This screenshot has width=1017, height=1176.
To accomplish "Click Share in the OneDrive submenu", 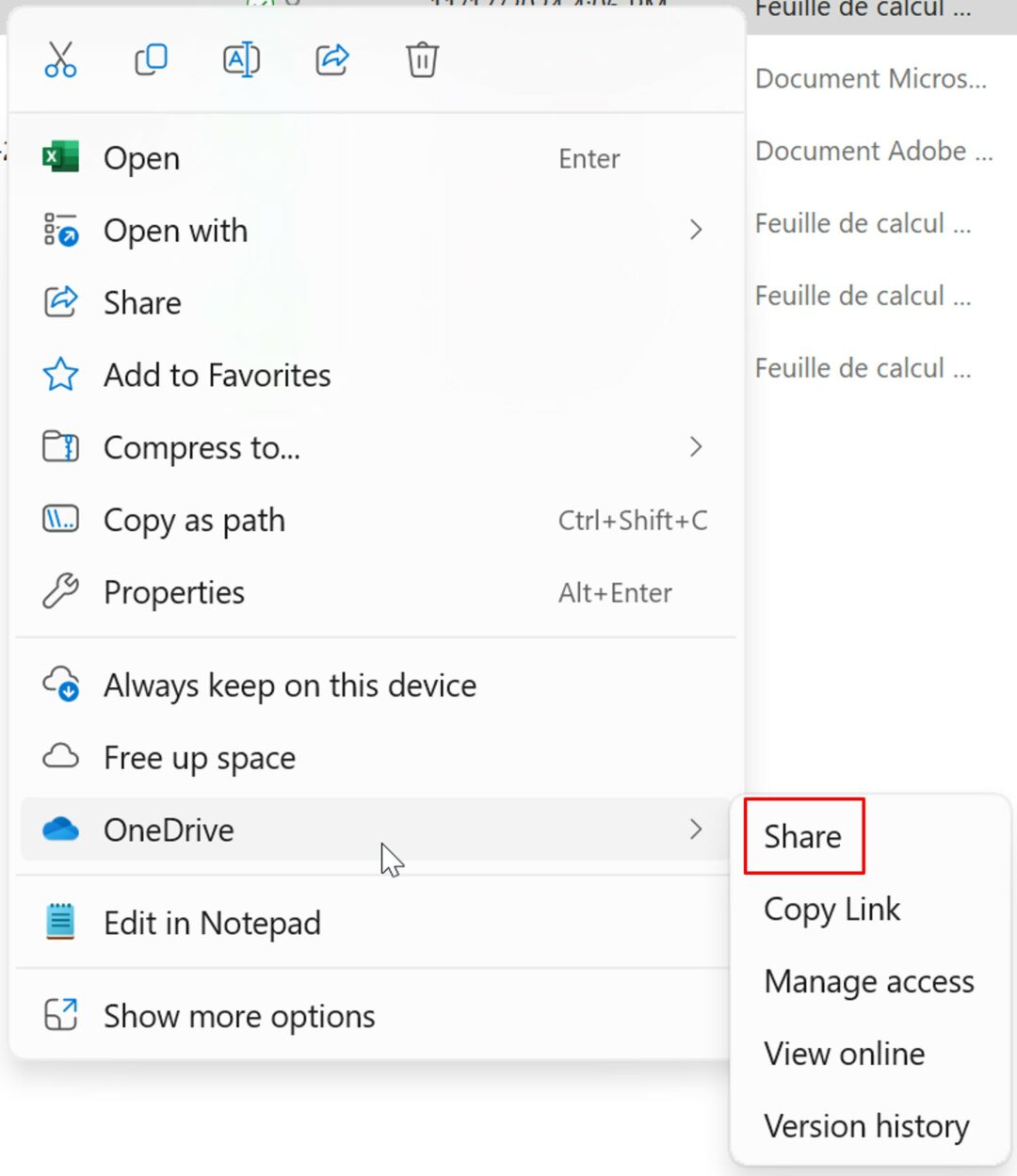I will click(x=803, y=836).
